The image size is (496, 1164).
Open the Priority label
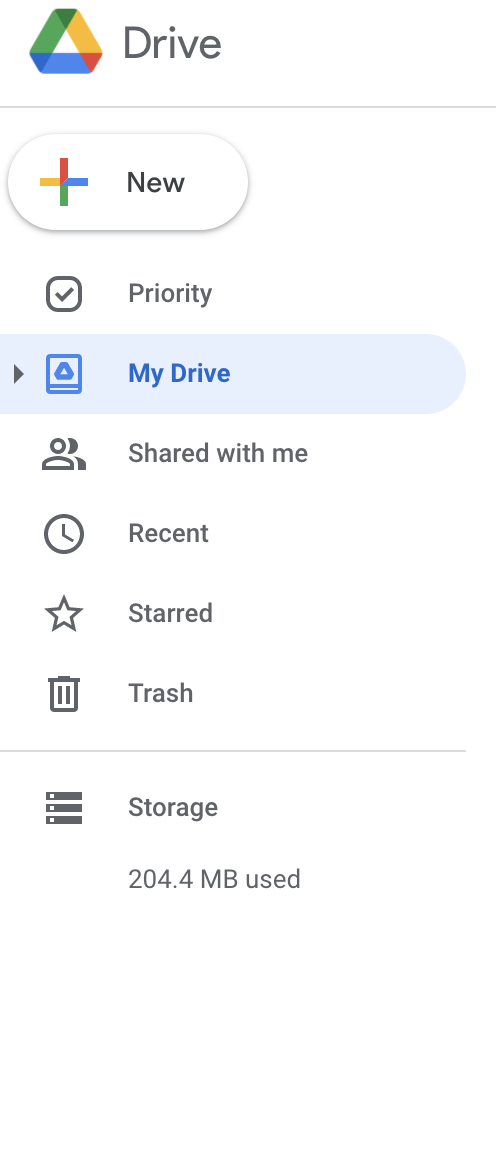170,294
